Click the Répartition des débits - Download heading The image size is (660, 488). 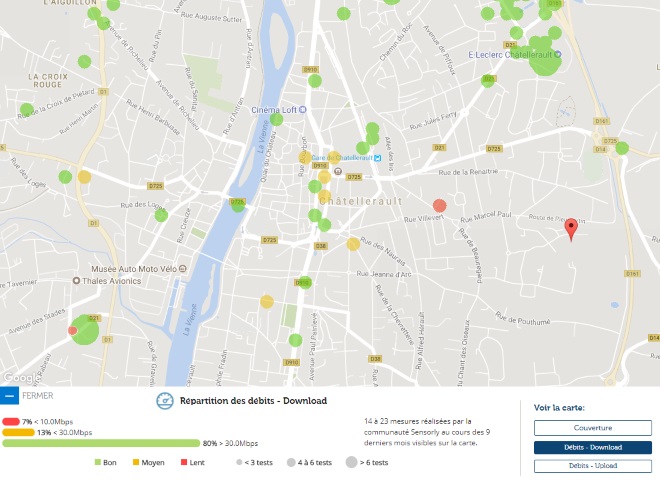[253, 401]
